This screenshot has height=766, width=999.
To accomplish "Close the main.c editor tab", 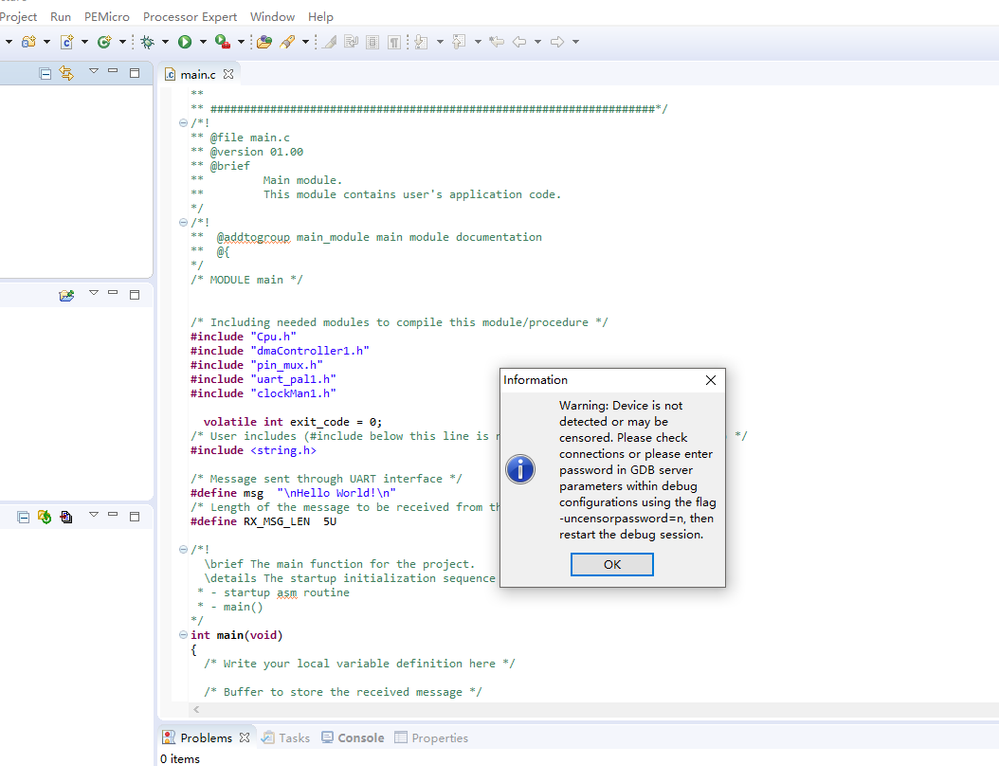I will [x=228, y=75].
